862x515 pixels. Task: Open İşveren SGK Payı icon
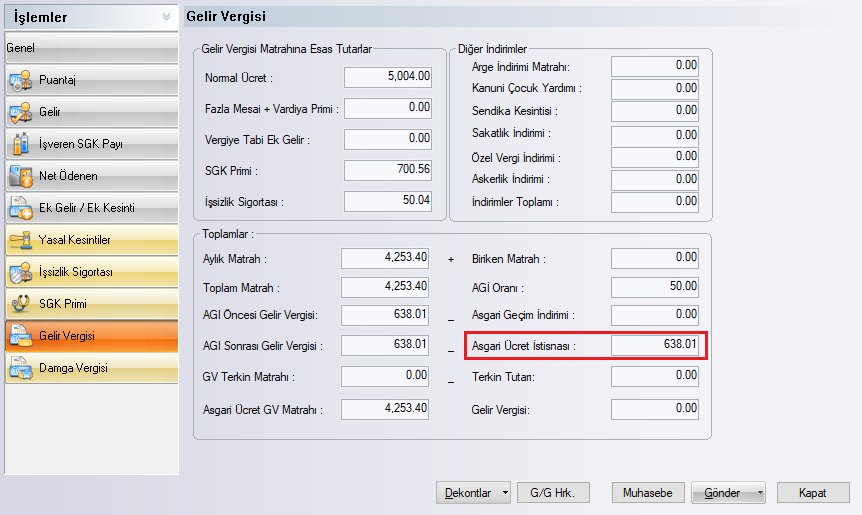tap(21, 144)
